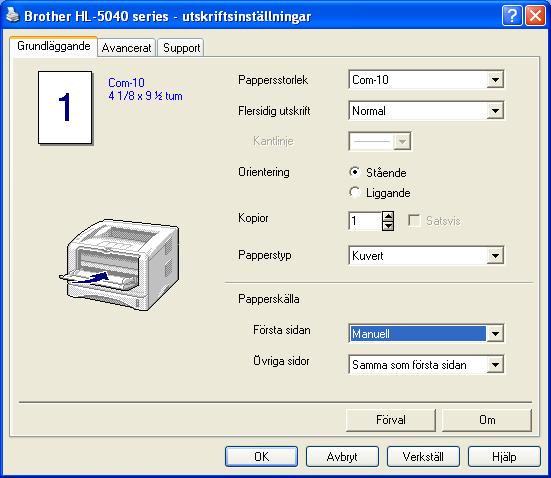Image resolution: width=551 pixels, height=478 pixels.
Task: Open the Avancerat tab
Action: (126, 47)
